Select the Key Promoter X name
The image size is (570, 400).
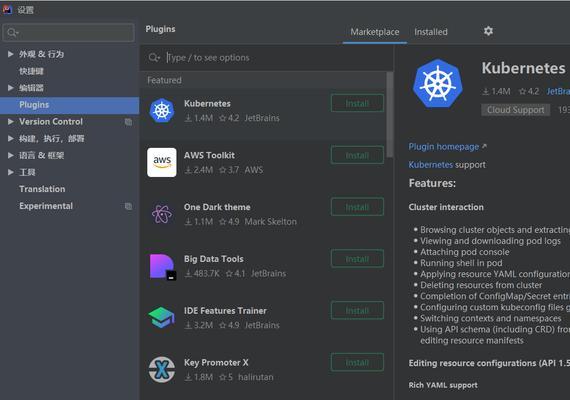click(x=216, y=363)
